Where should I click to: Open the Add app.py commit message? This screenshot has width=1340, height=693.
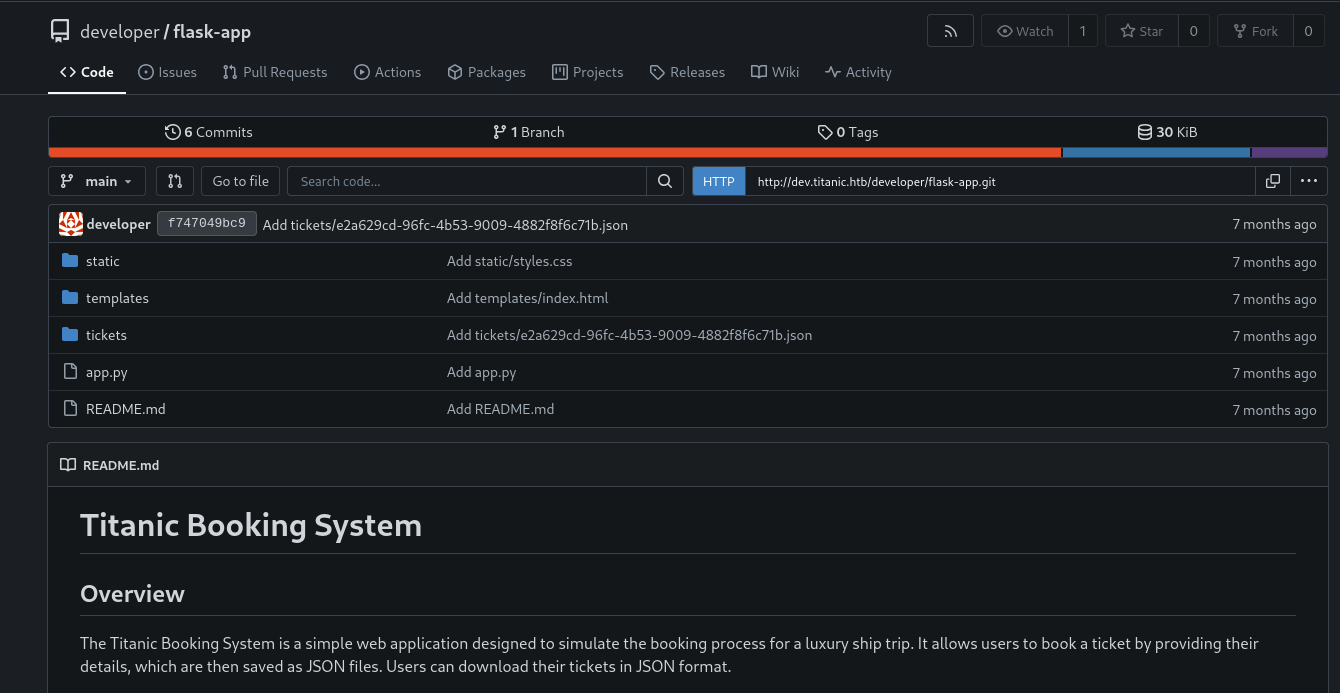click(x=482, y=372)
